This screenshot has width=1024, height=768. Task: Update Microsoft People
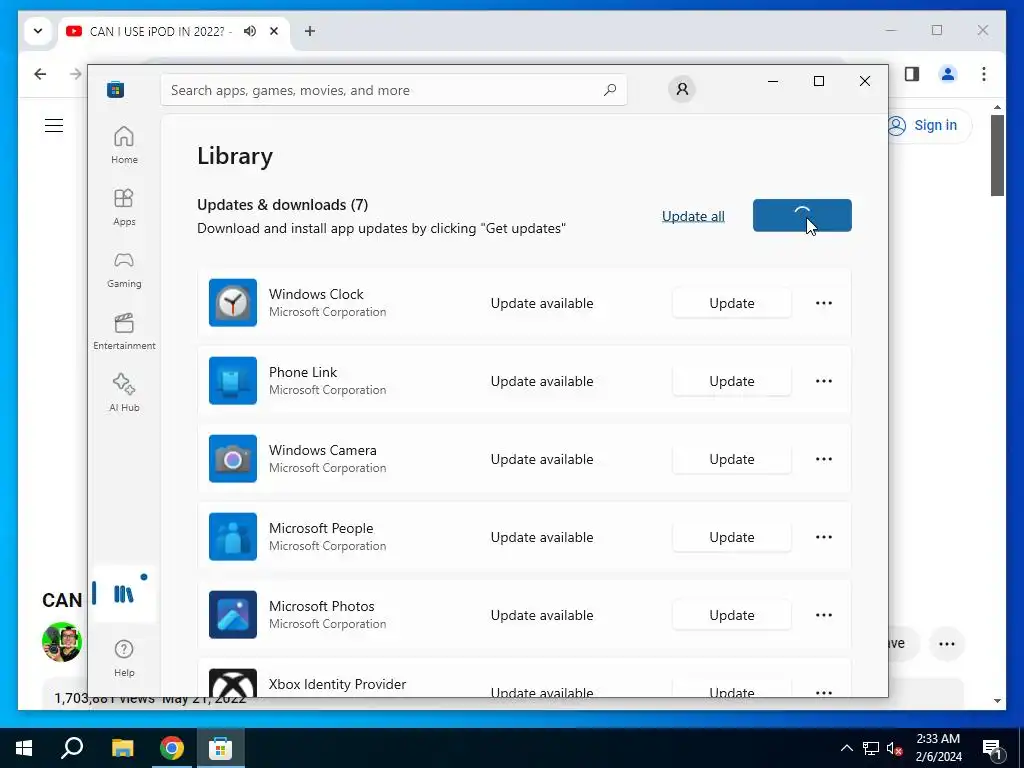[732, 537]
